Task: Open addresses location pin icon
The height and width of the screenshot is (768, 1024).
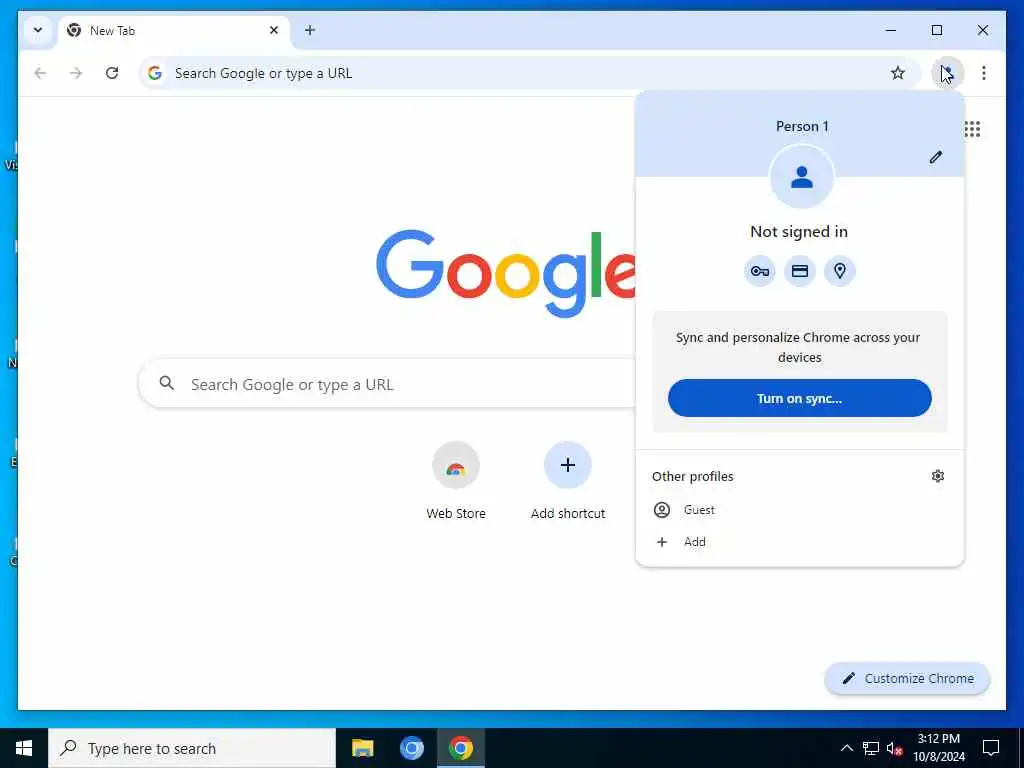Action: coord(840,271)
